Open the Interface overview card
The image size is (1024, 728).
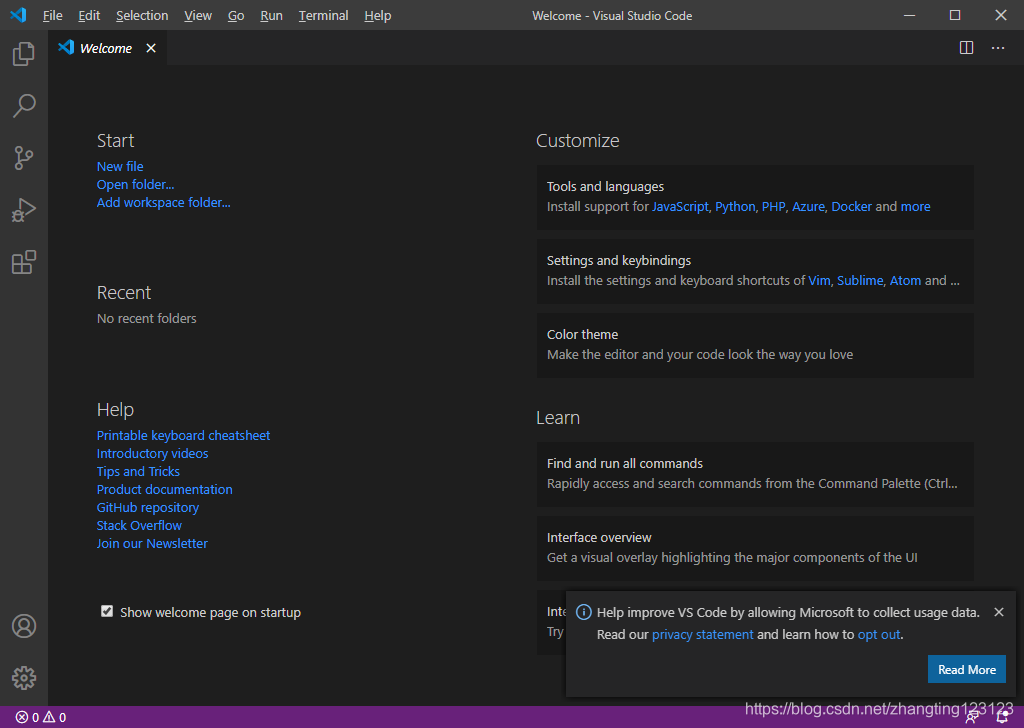[755, 548]
